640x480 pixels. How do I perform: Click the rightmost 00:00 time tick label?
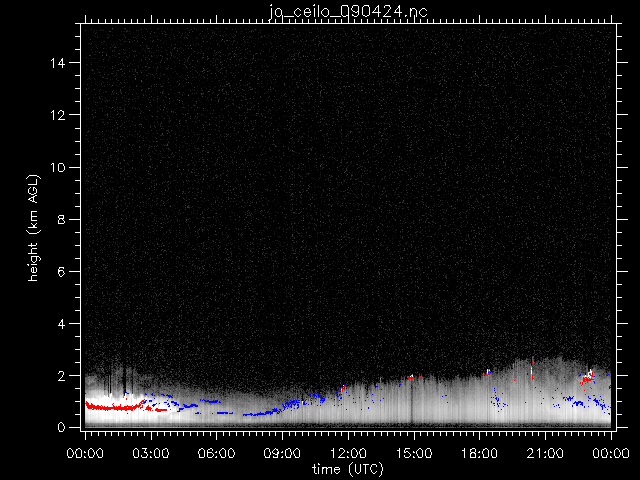pyautogui.click(x=610, y=454)
